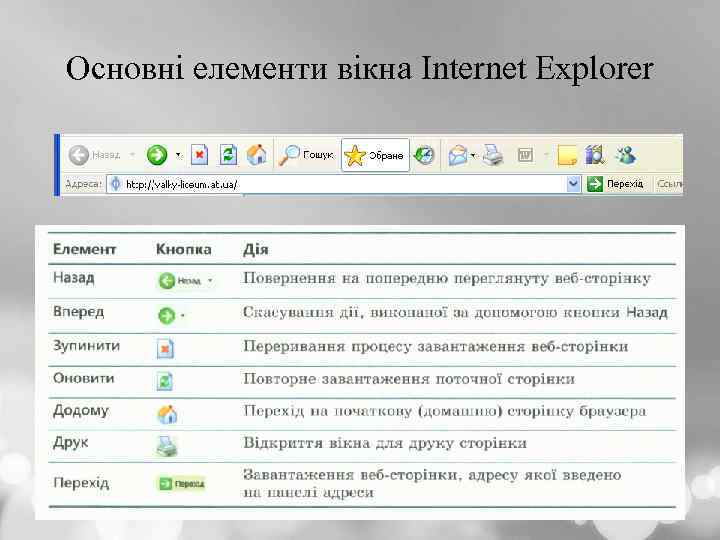Open the Пошук search button
Screen dimensions: 720x540
click(306, 155)
